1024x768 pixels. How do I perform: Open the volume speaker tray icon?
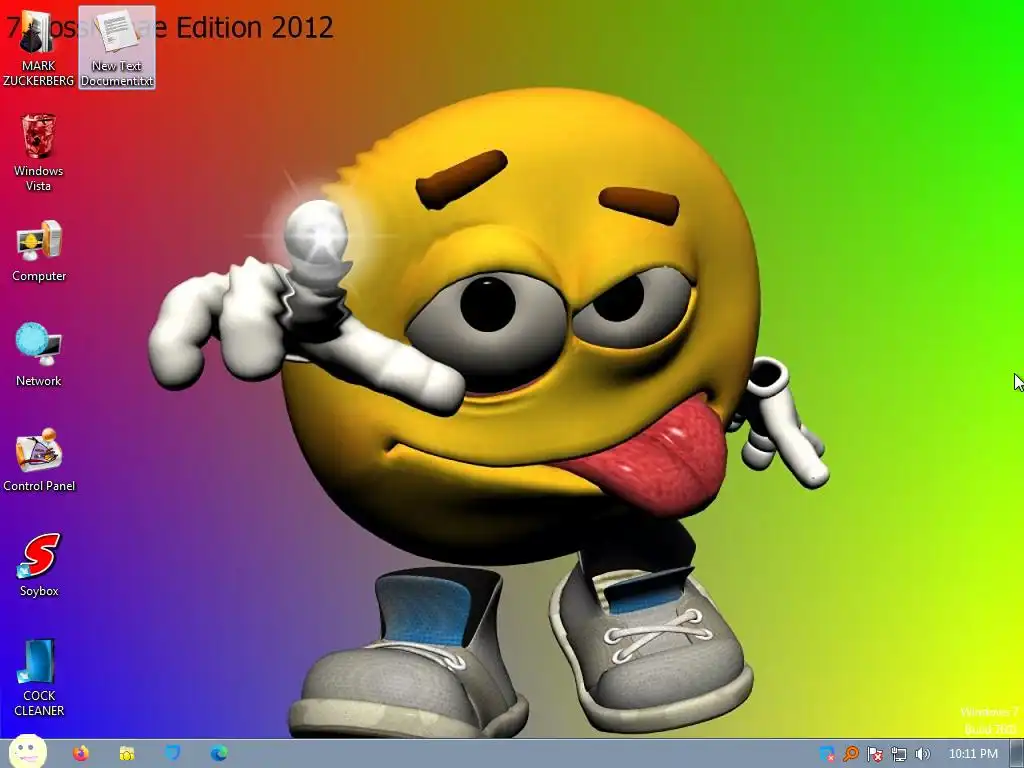point(922,754)
